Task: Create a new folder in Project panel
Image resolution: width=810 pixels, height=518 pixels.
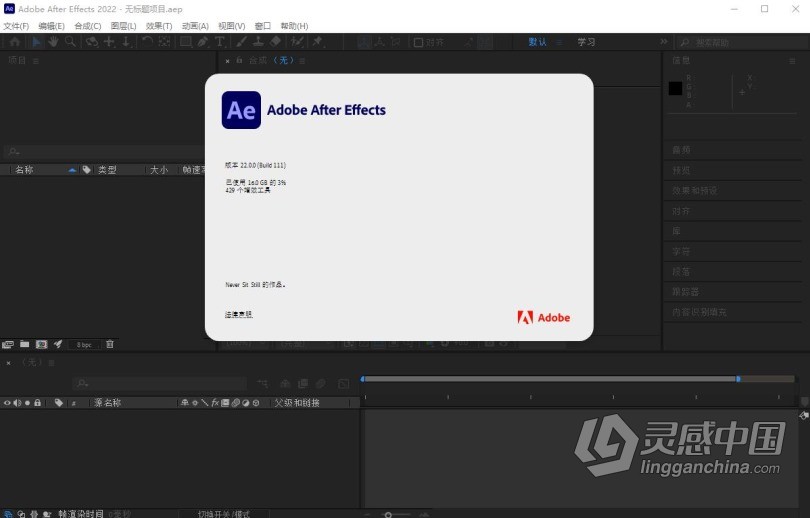Action: [x=24, y=344]
